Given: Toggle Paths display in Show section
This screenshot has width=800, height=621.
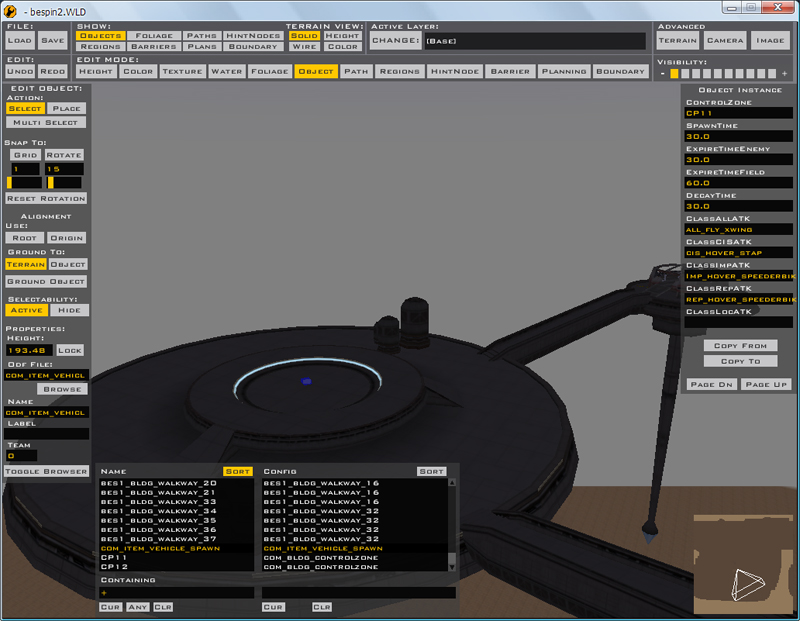Looking at the screenshot, I should coord(202,36).
